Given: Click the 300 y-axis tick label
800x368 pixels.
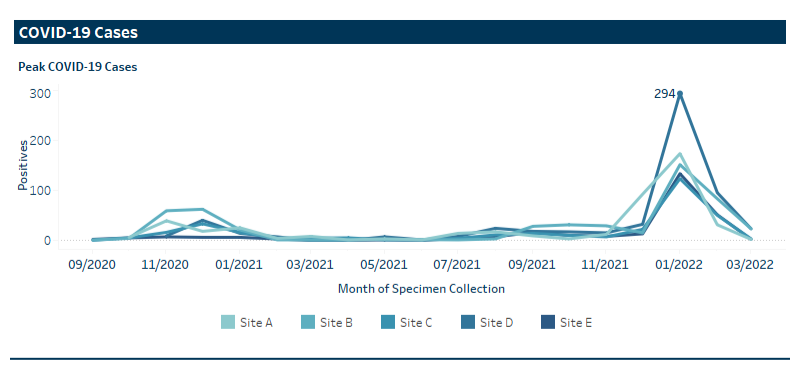Looking at the screenshot, I should (40, 93).
